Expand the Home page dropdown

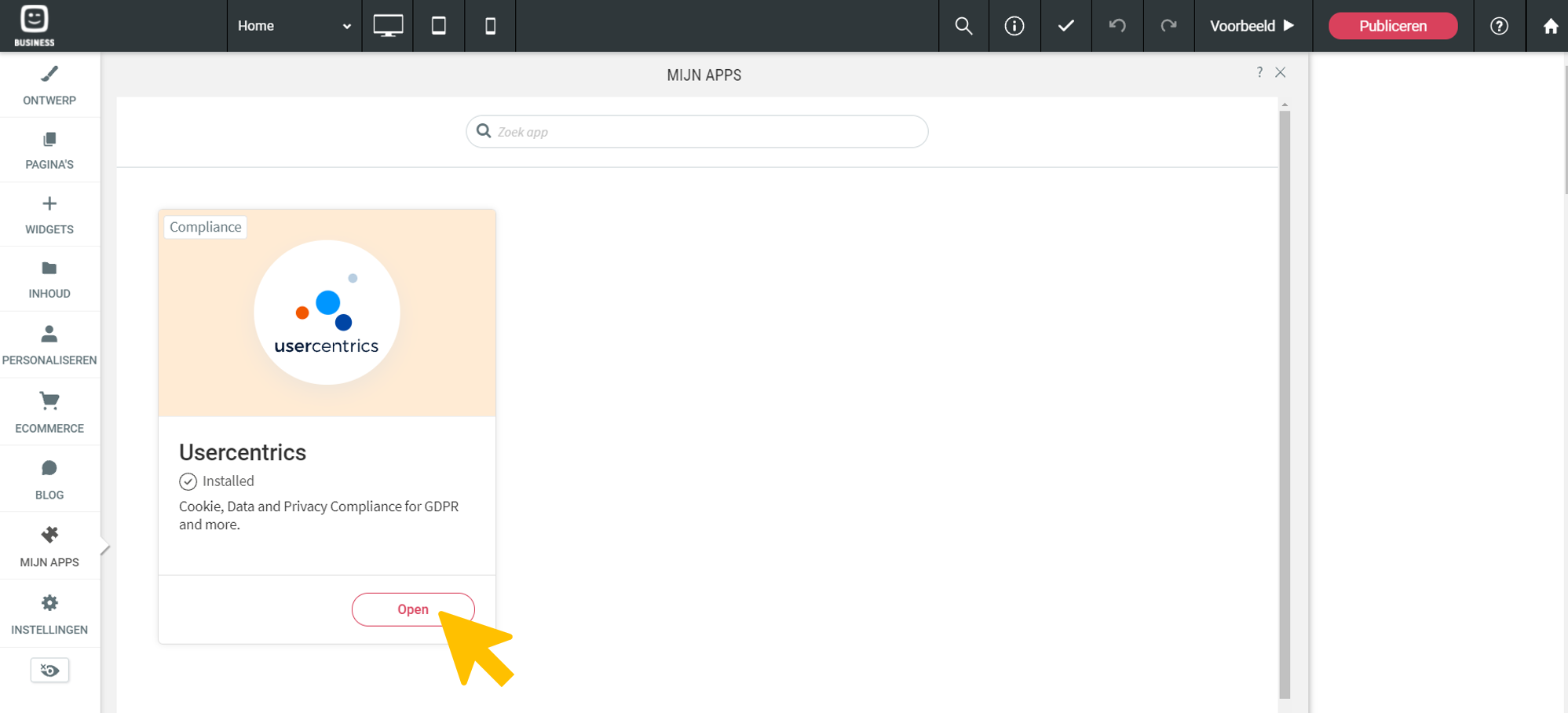294,26
